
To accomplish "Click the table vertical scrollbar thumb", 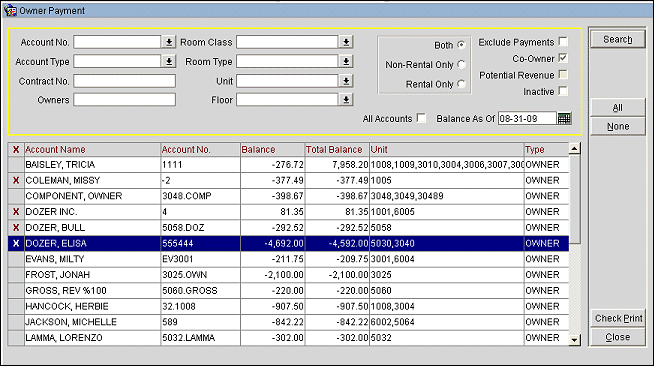I will 574,199.
